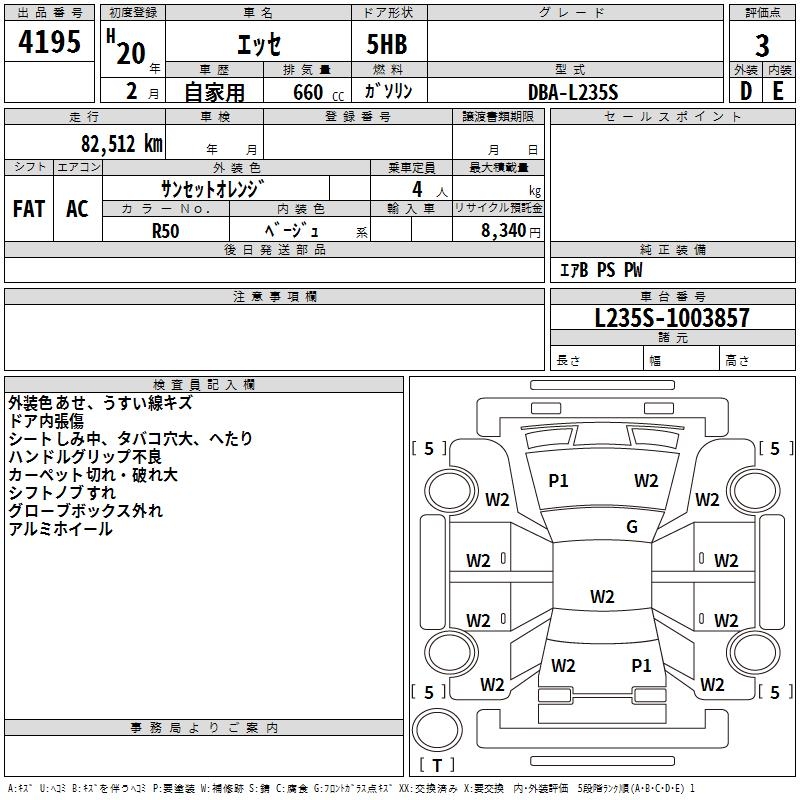This screenshot has width=800, height=800.
Task: Select the 後日発送部品 header
Action: [x=274, y=249]
